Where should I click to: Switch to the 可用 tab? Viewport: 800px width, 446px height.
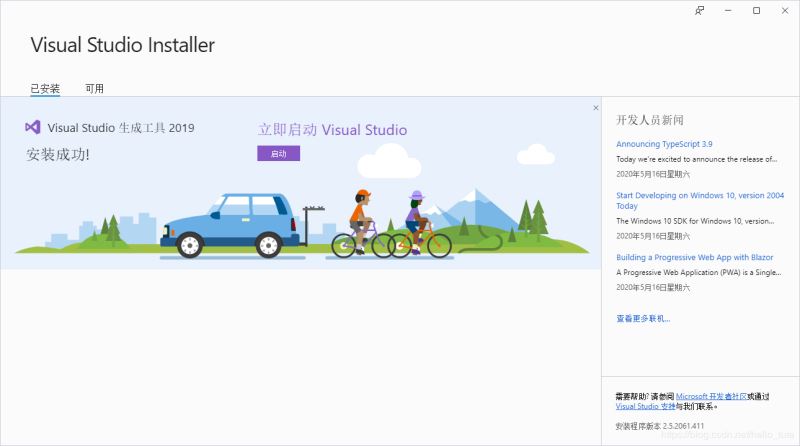pos(94,88)
